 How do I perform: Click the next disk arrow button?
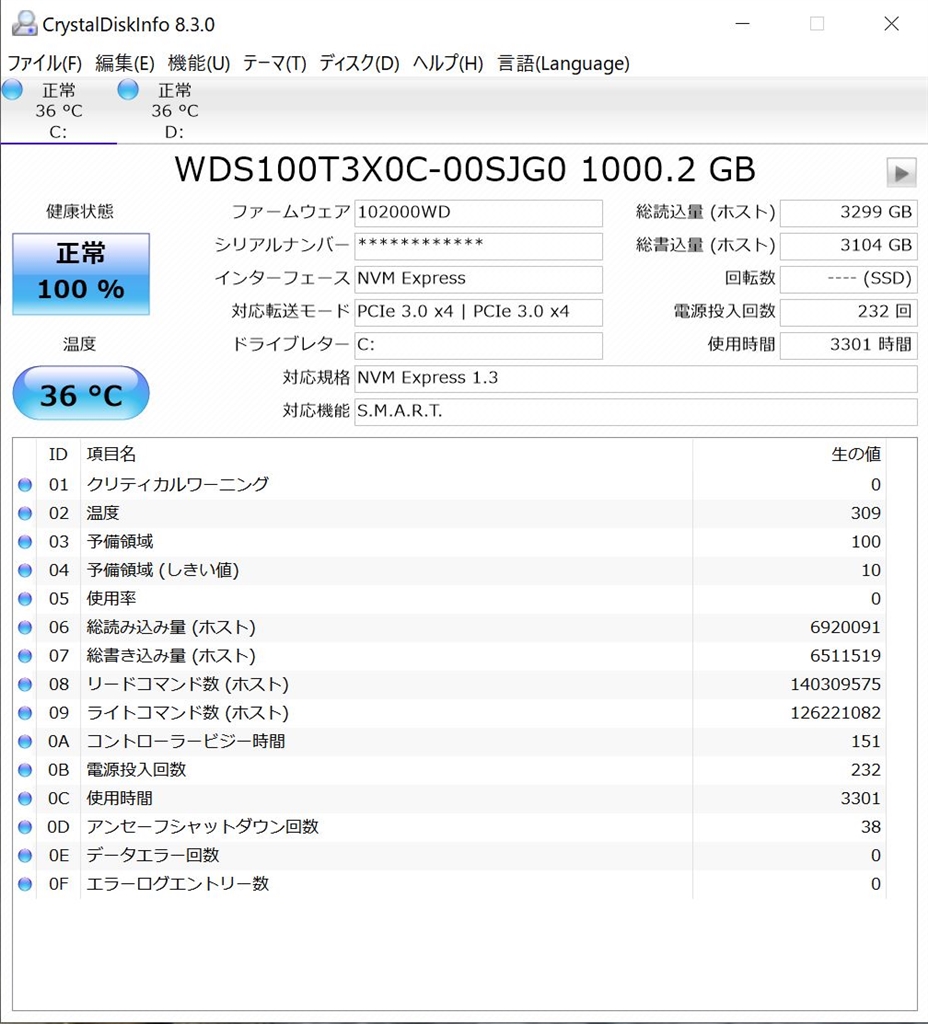click(901, 173)
